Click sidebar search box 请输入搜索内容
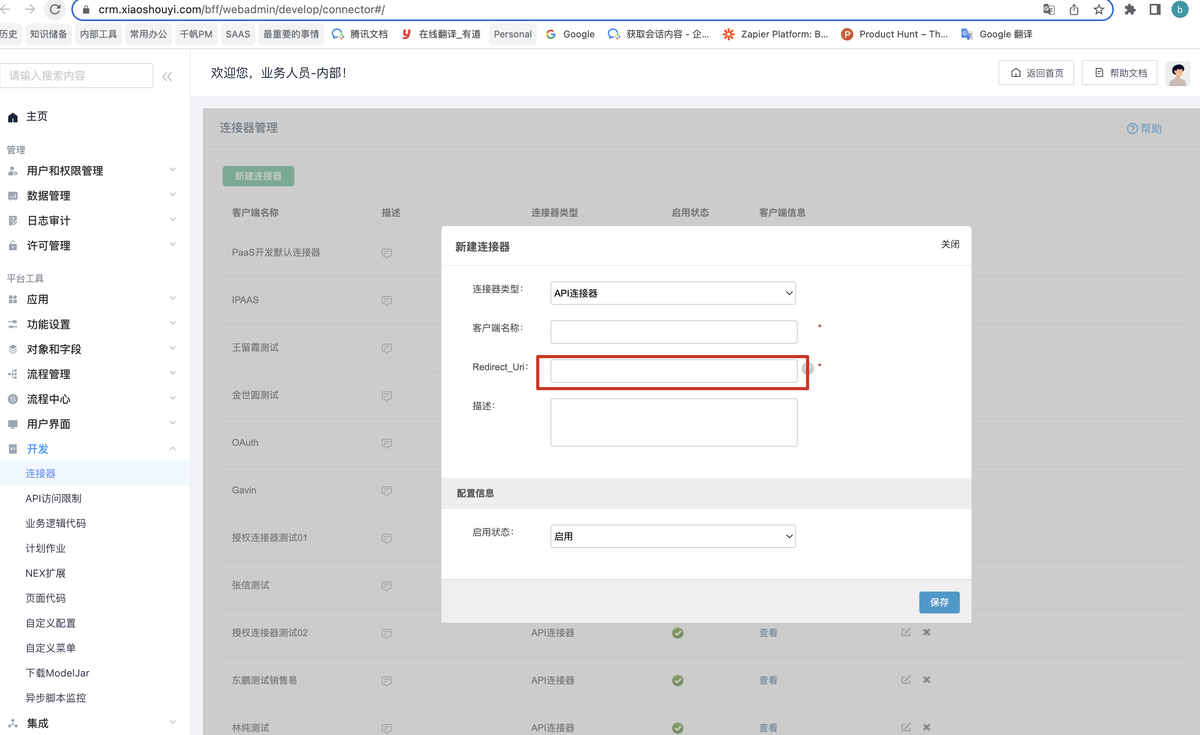The height and width of the screenshot is (735, 1200). pos(77,76)
